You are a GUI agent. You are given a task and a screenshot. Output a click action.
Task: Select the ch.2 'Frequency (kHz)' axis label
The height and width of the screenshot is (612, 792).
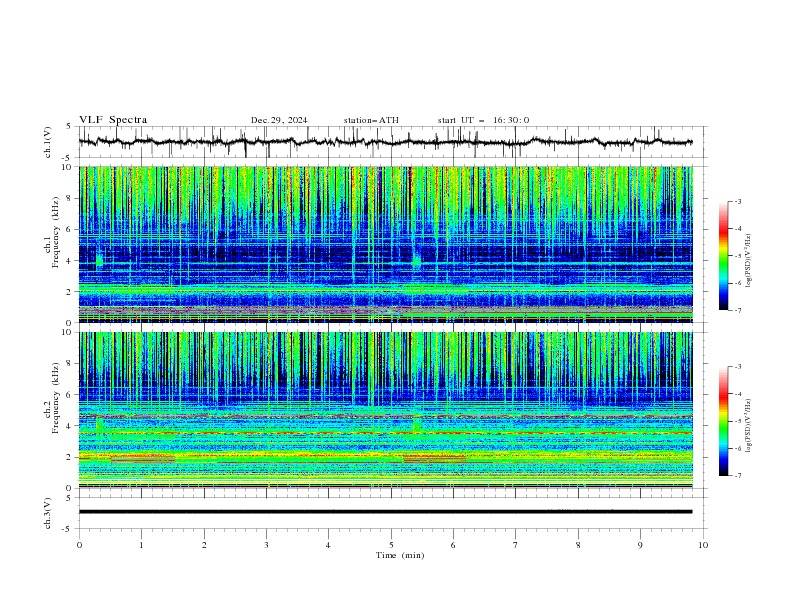point(56,398)
